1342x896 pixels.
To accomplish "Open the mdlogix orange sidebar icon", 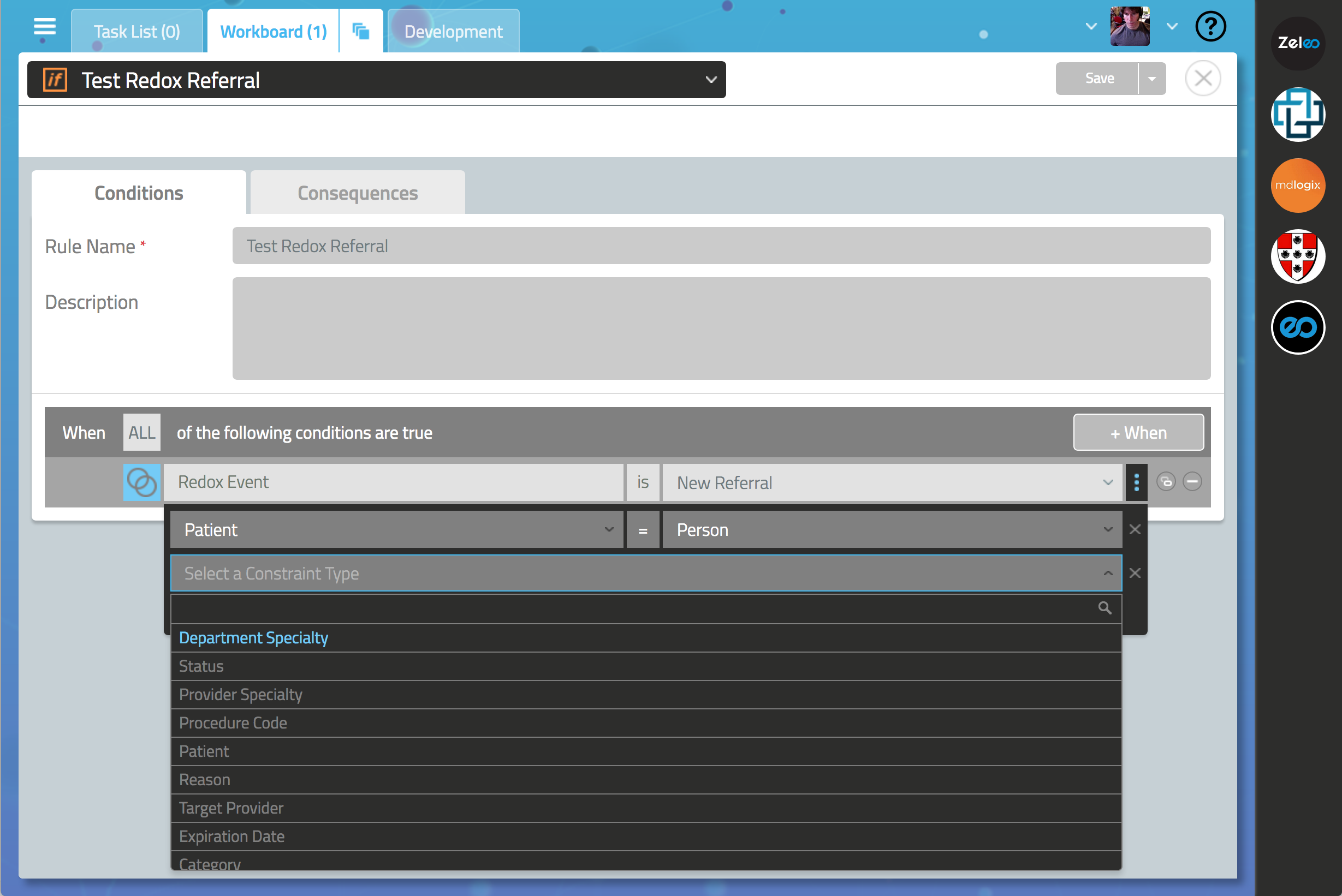I will click(x=1297, y=185).
